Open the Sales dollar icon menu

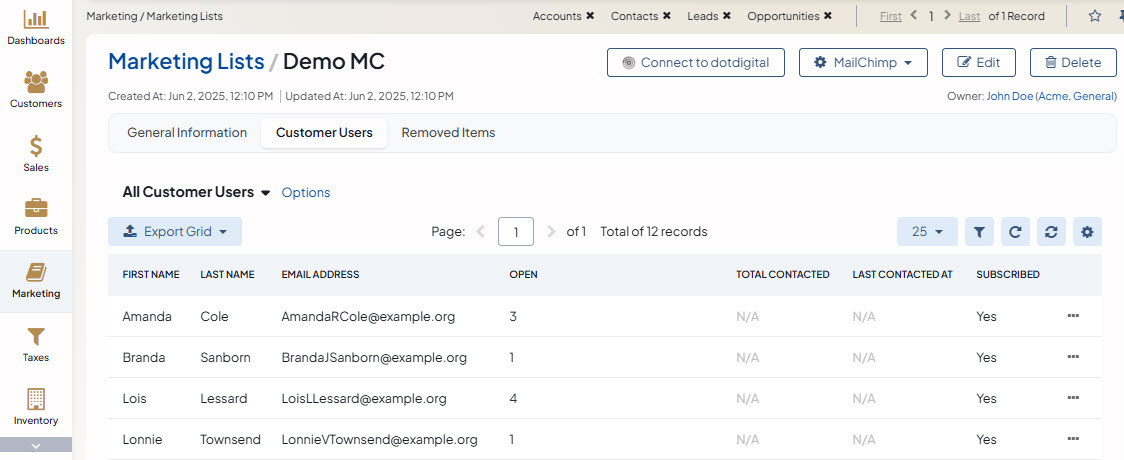point(35,154)
